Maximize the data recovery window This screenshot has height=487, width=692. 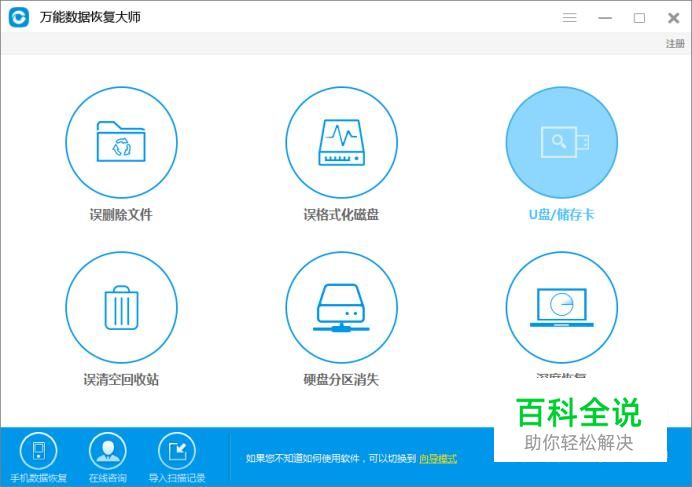[639, 18]
